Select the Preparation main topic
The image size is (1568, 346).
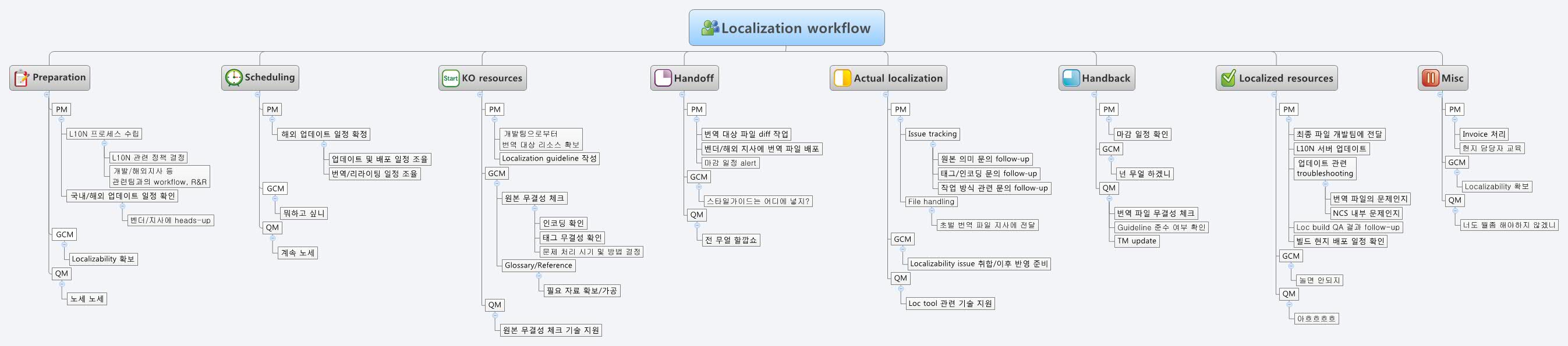point(50,78)
